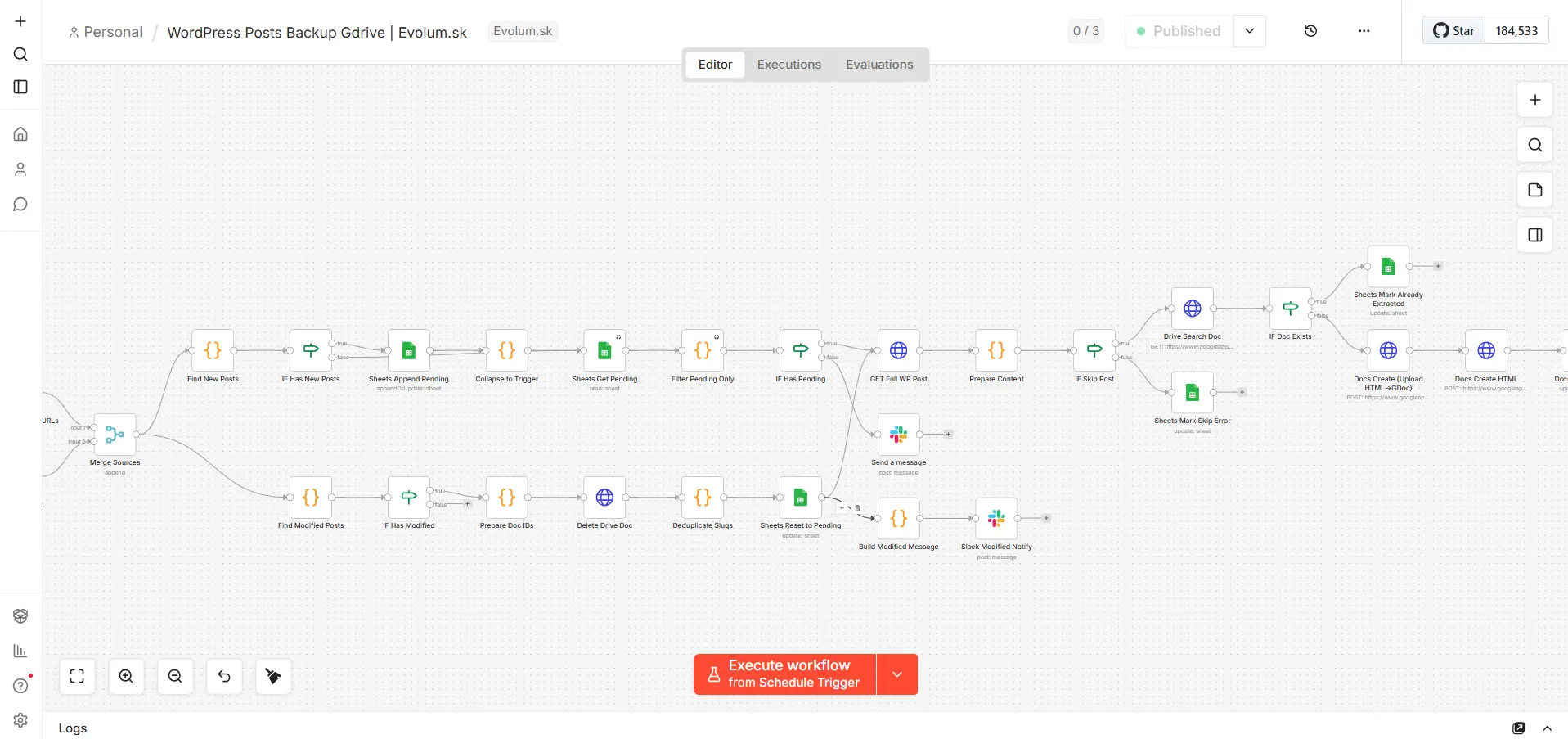This screenshot has width=1568, height=739.
Task: Expand the Published dropdown arrow
Action: (x=1249, y=31)
